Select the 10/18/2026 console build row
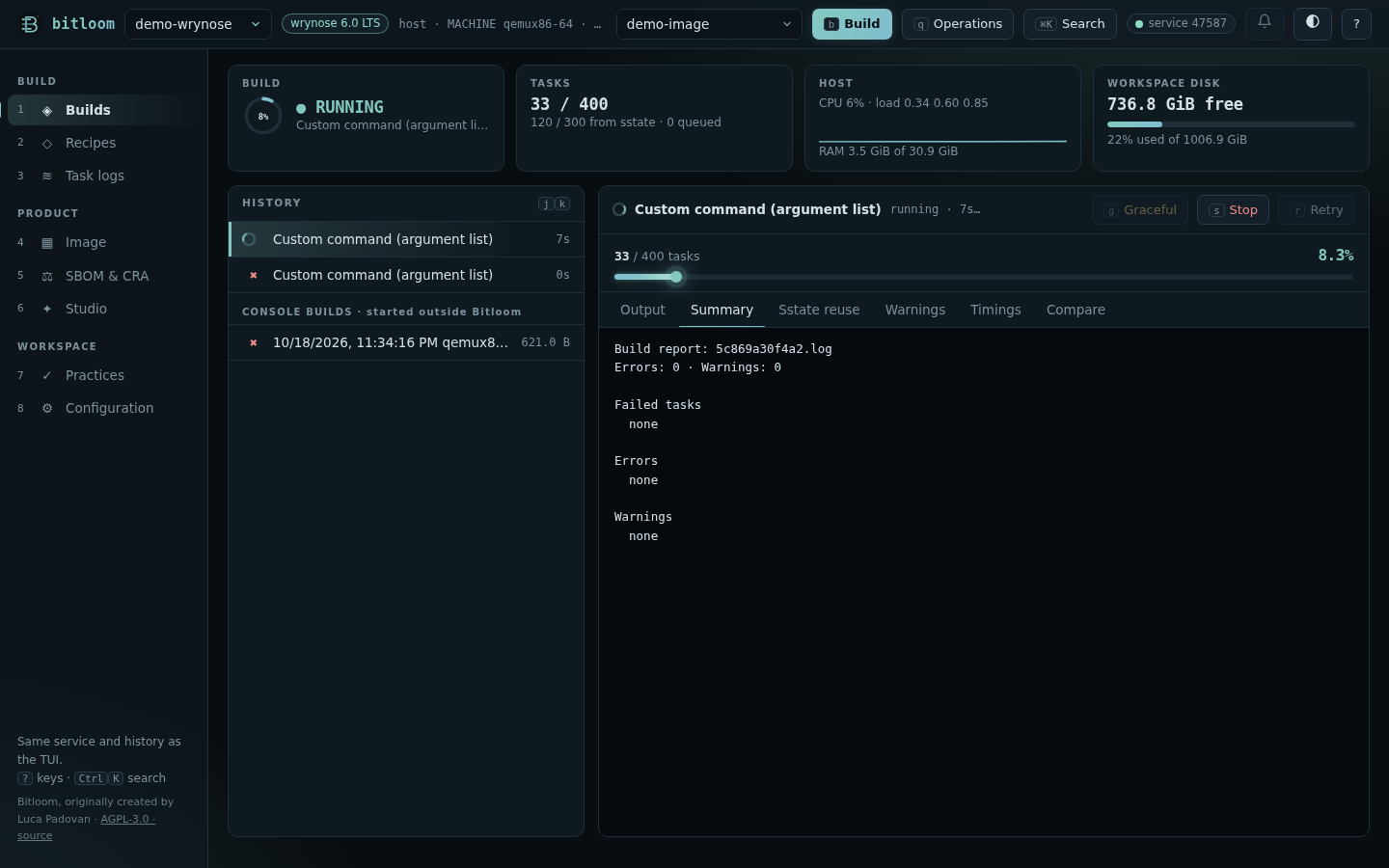Screen dimensions: 1389x868 [406, 342]
